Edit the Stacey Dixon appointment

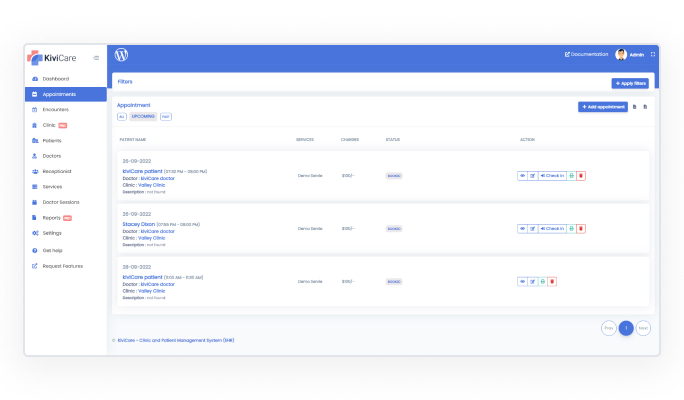pos(533,229)
